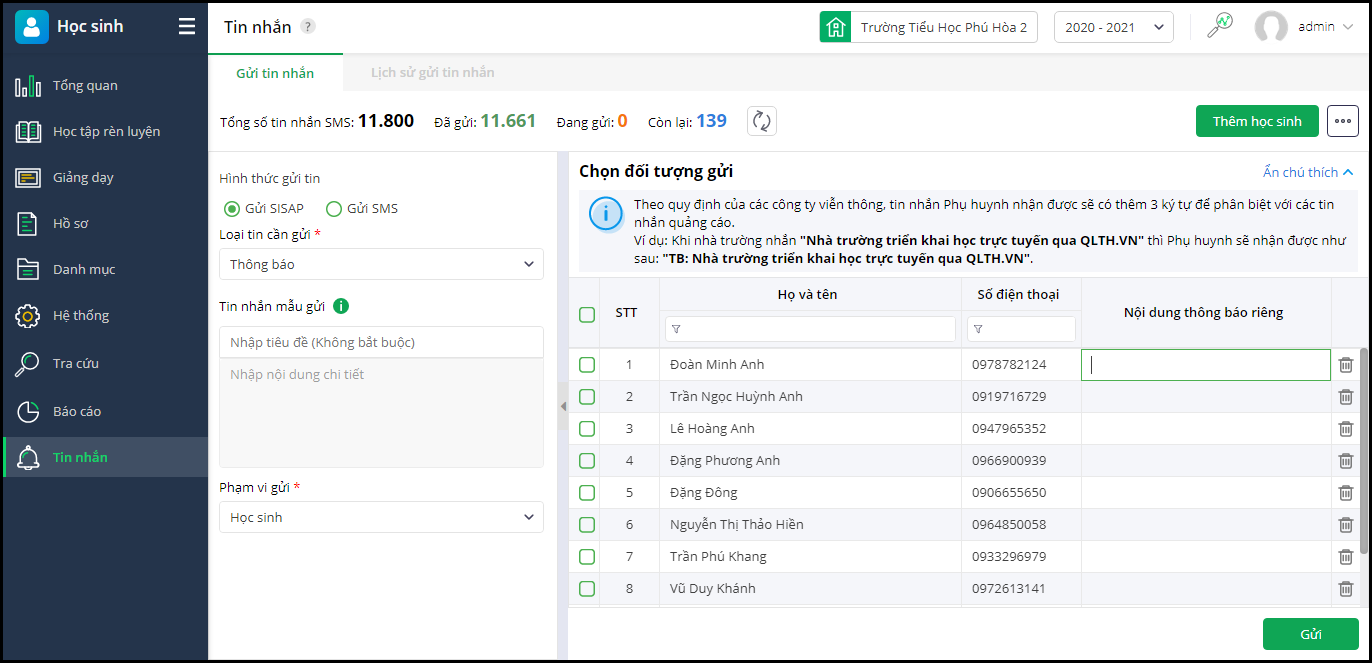Switch to Lịch sử gửi tin nhắn tab
The image size is (1372, 663).
[432, 73]
